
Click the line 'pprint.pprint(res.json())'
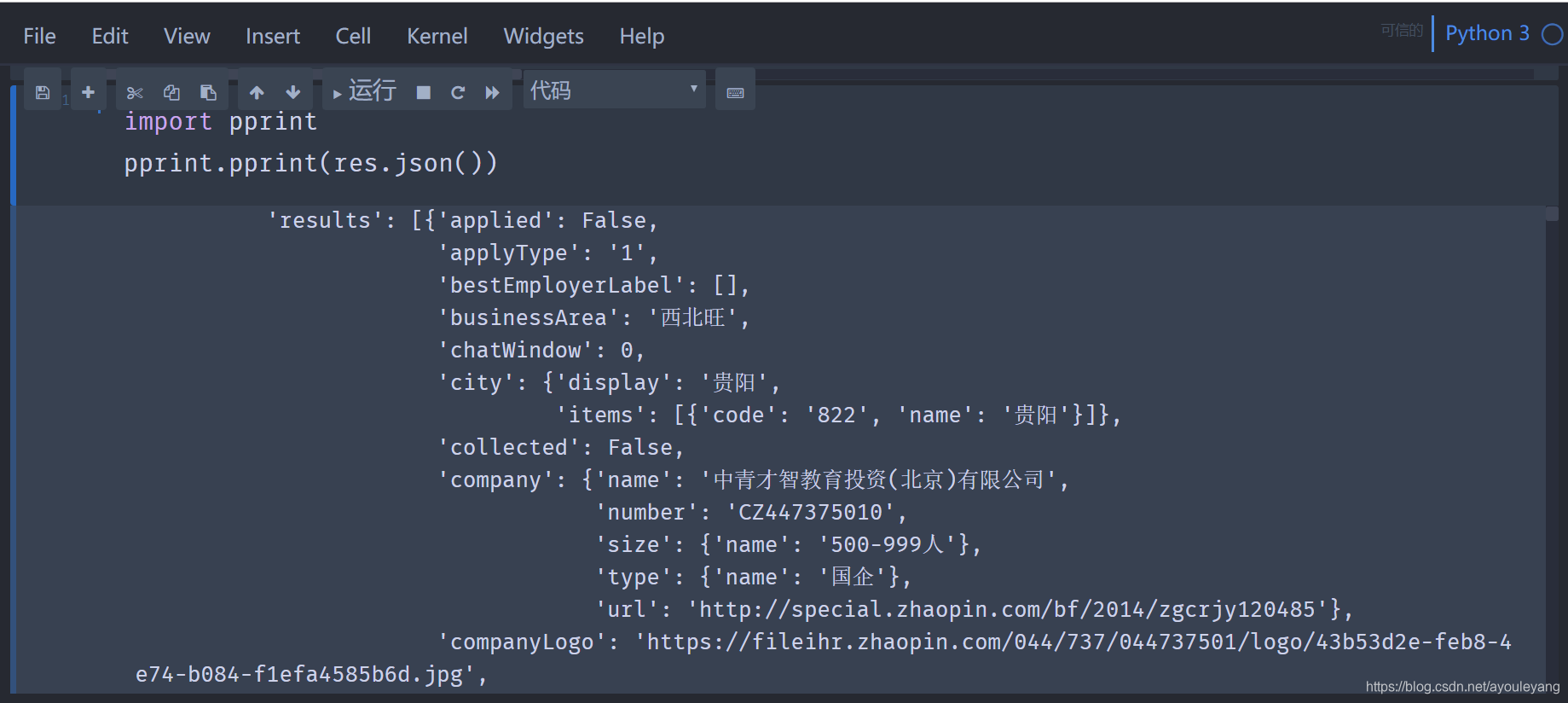point(310,162)
